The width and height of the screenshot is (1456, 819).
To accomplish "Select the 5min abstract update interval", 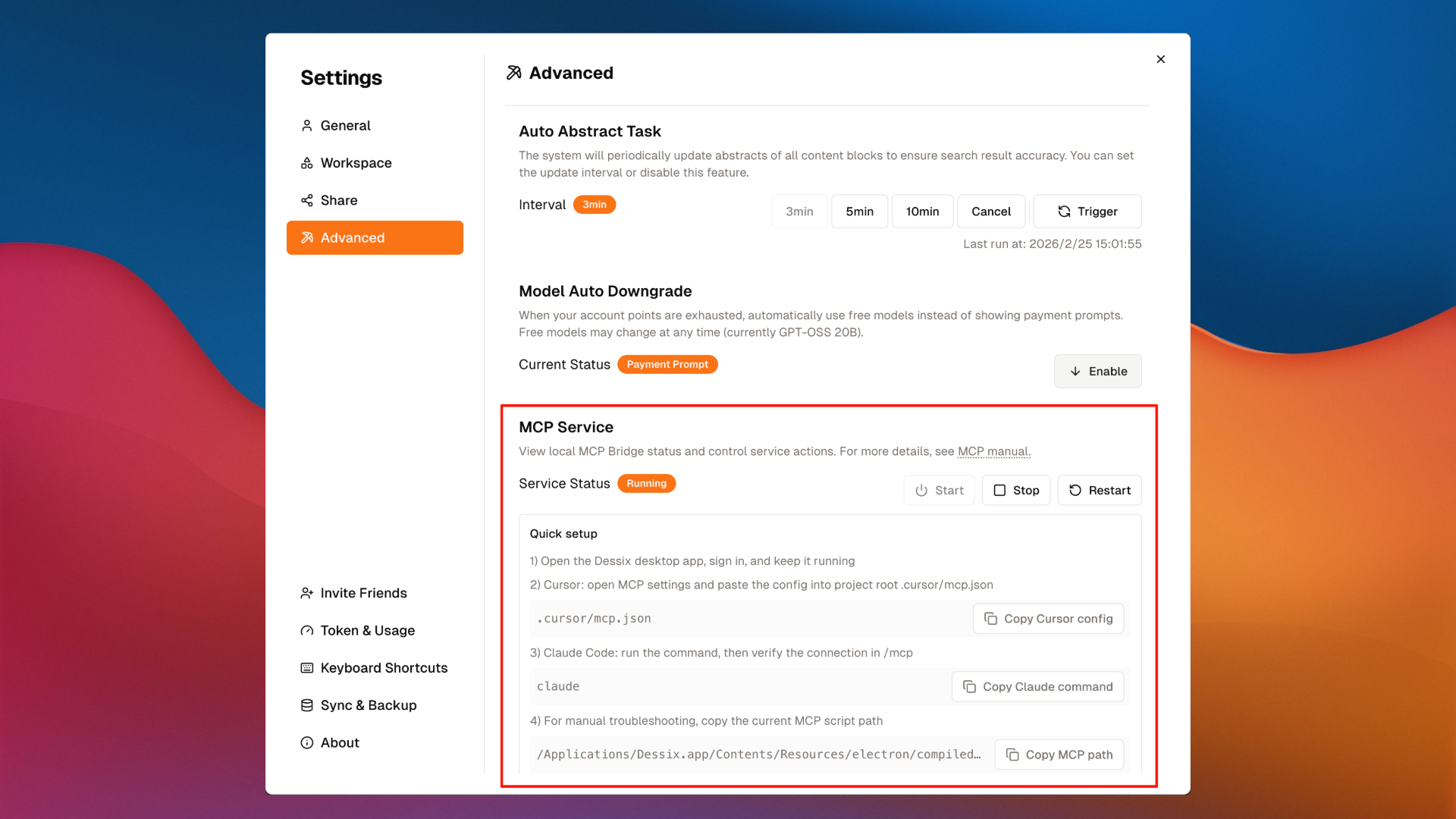I will coord(859,211).
